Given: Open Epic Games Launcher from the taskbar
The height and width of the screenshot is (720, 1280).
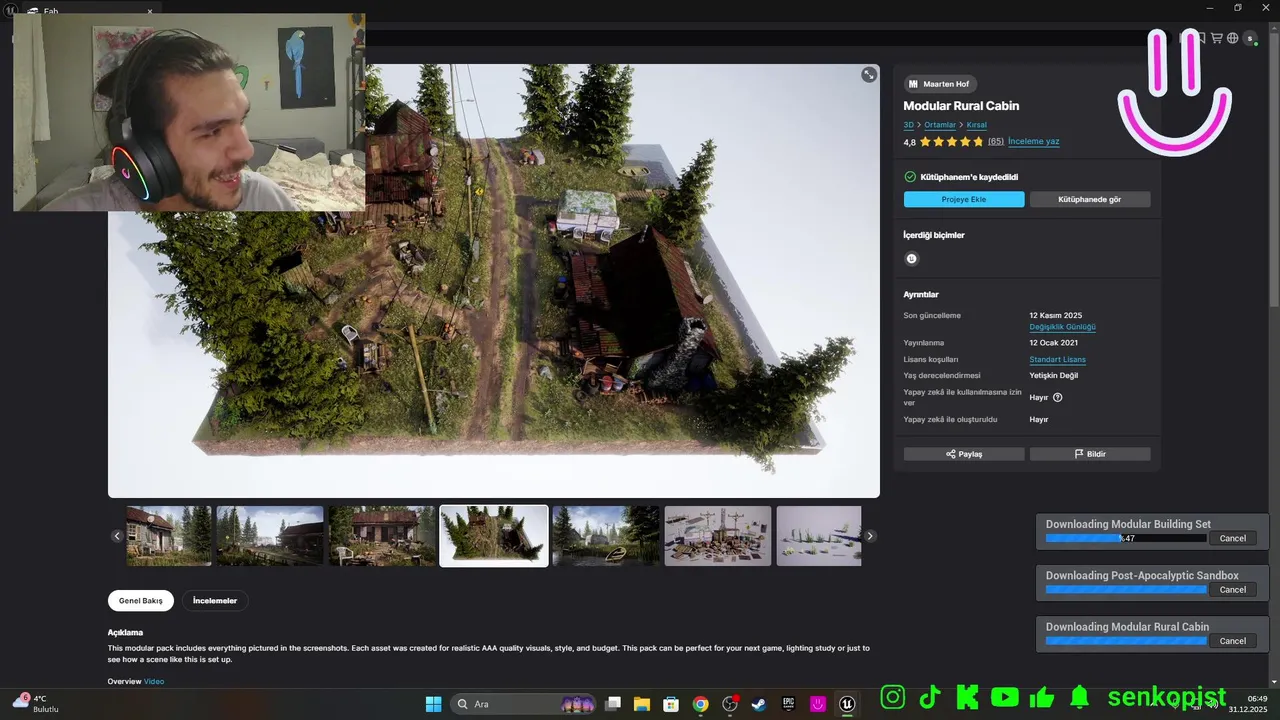Looking at the screenshot, I should tap(789, 704).
